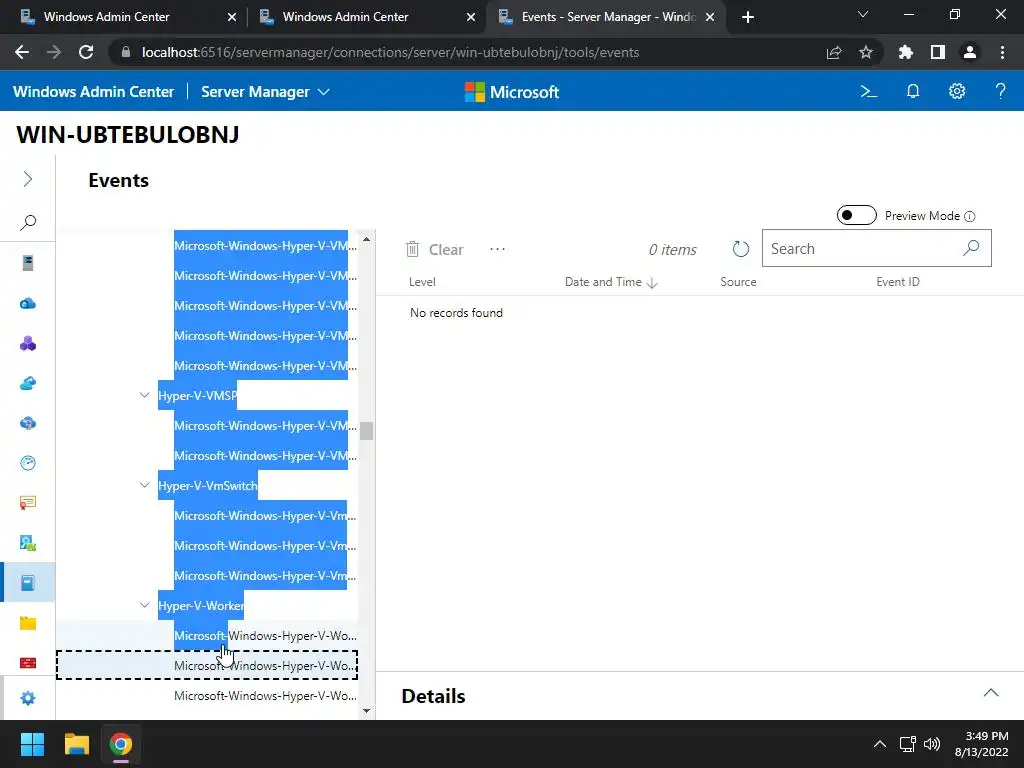Reload the current page
Image resolution: width=1024 pixels, height=768 pixels.
[x=86, y=52]
